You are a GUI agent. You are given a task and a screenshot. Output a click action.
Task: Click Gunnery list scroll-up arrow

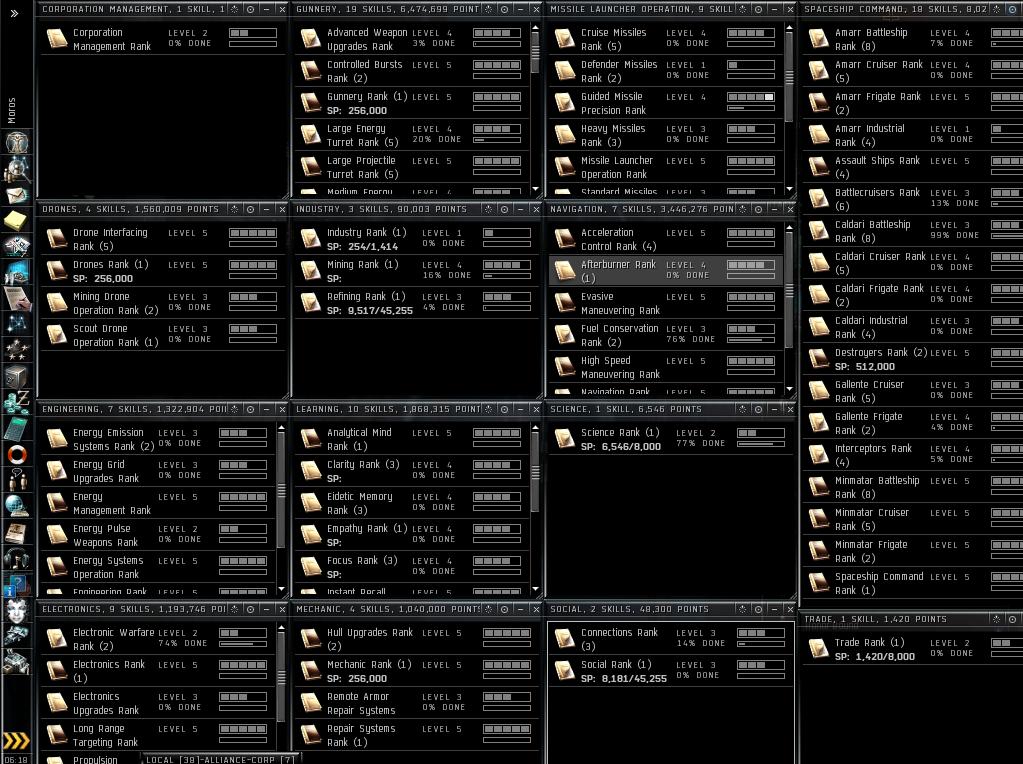pos(536,29)
